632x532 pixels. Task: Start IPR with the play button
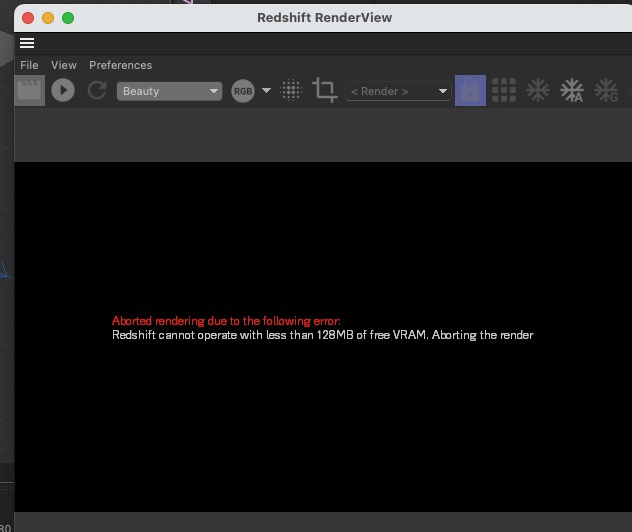coord(63,90)
